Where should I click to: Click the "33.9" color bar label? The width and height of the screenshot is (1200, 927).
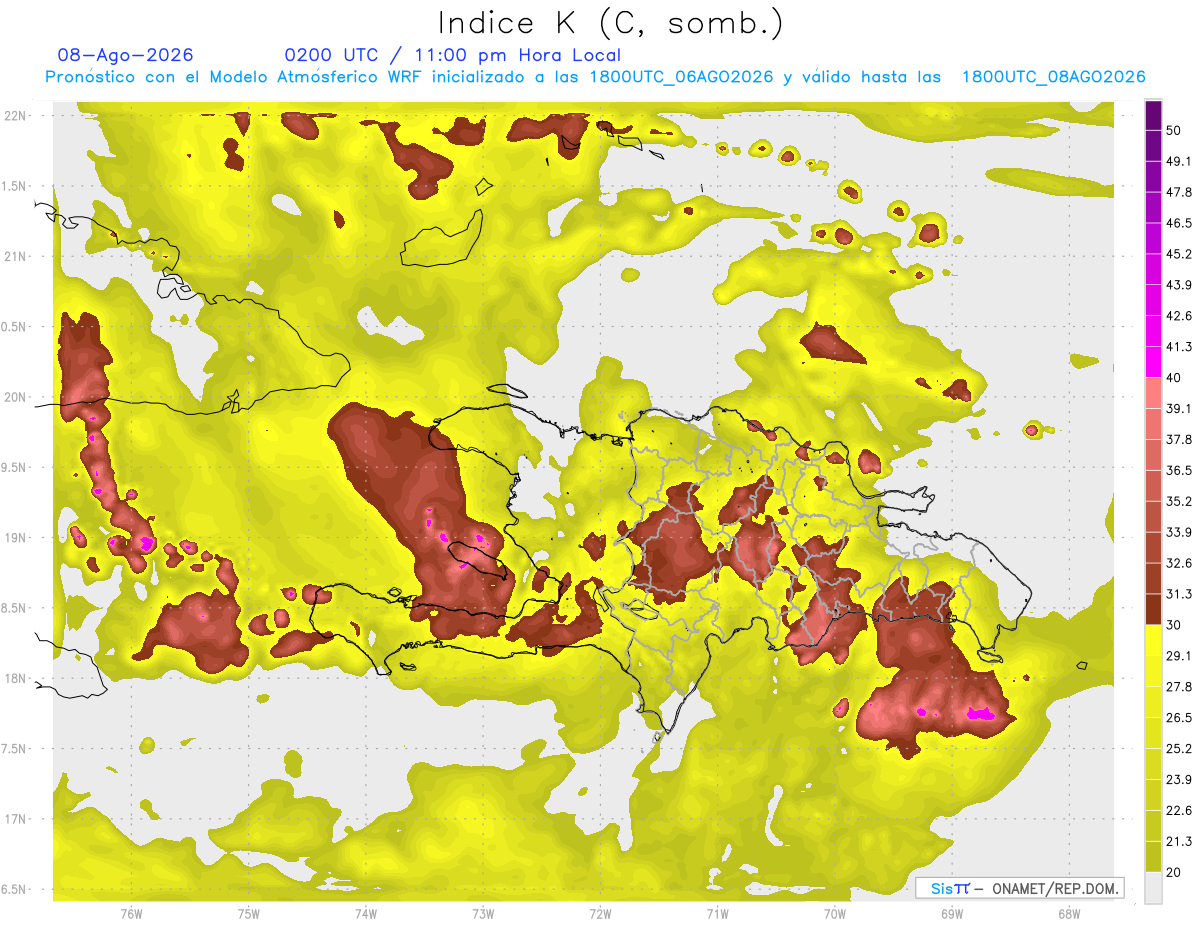point(1179,532)
